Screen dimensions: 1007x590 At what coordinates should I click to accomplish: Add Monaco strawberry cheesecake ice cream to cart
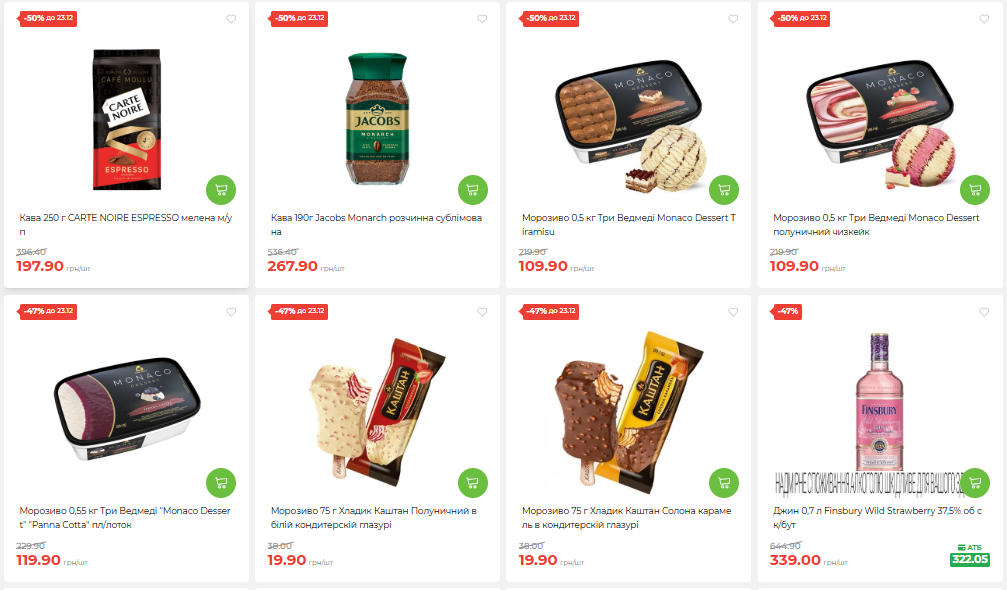(975, 190)
